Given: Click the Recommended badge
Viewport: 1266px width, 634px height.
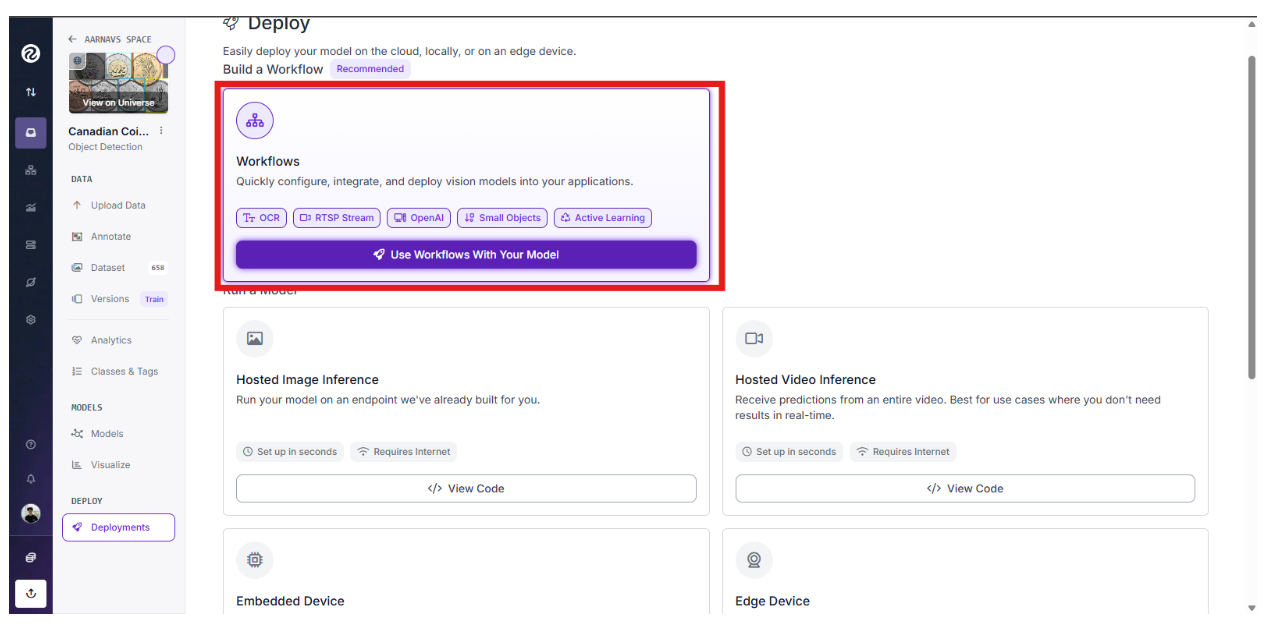Looking at the screenshot, I should point(370,69).
